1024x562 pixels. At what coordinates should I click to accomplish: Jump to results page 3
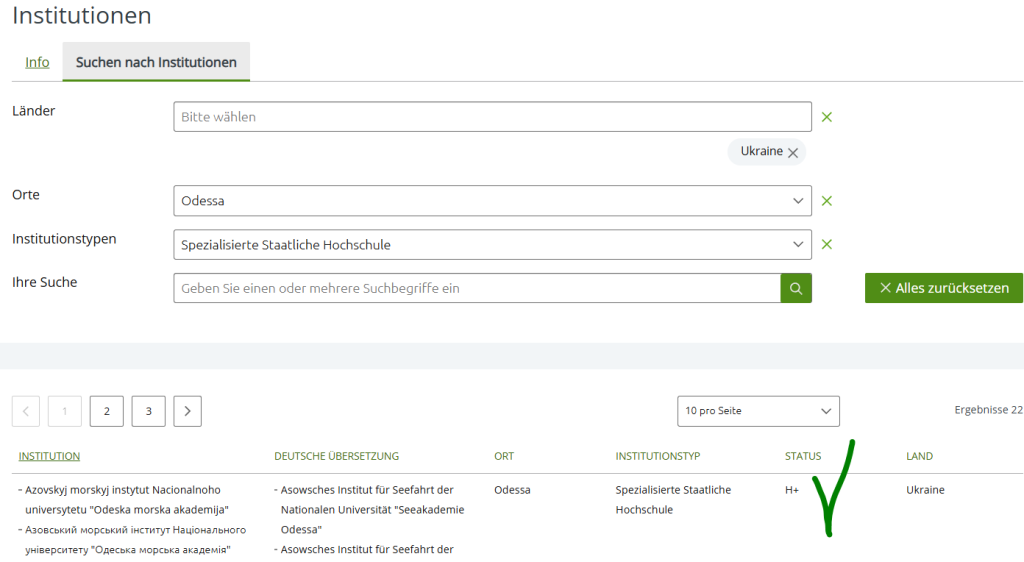pyautogui.click(x=148, y=411)
